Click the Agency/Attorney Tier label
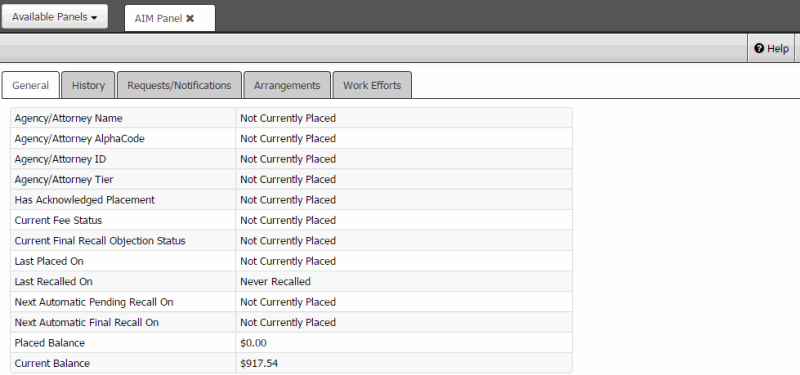 coord(64,180)
